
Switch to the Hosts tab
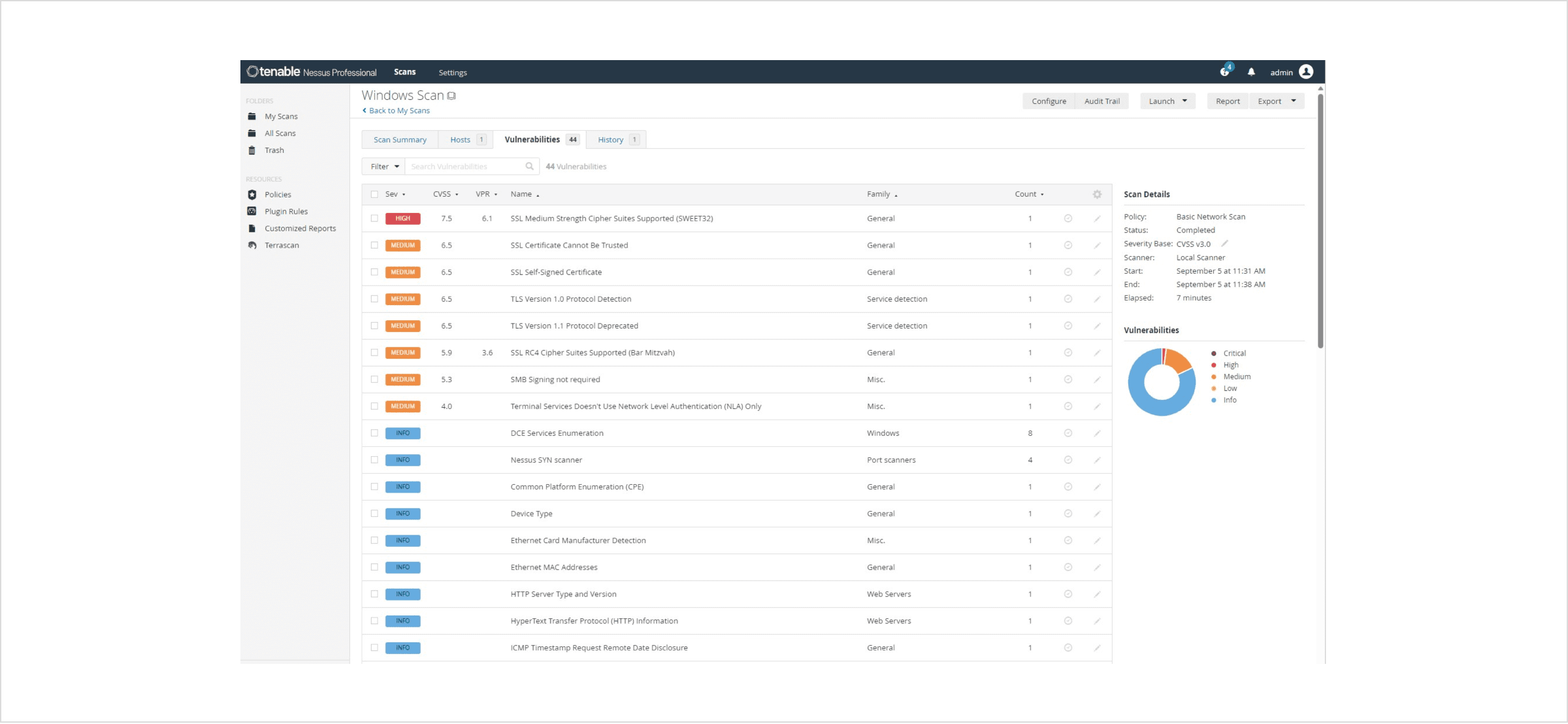click(x=460, y=140)
